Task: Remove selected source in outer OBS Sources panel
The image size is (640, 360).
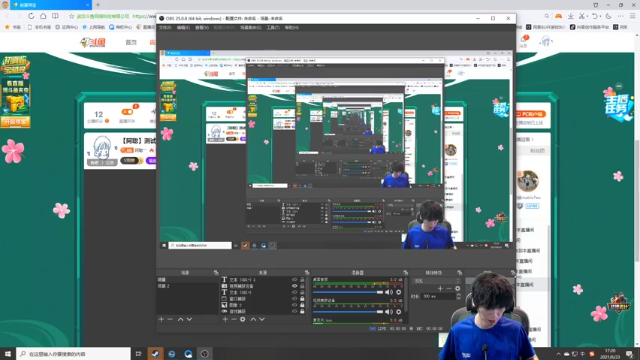Action: tap(234, 319)
